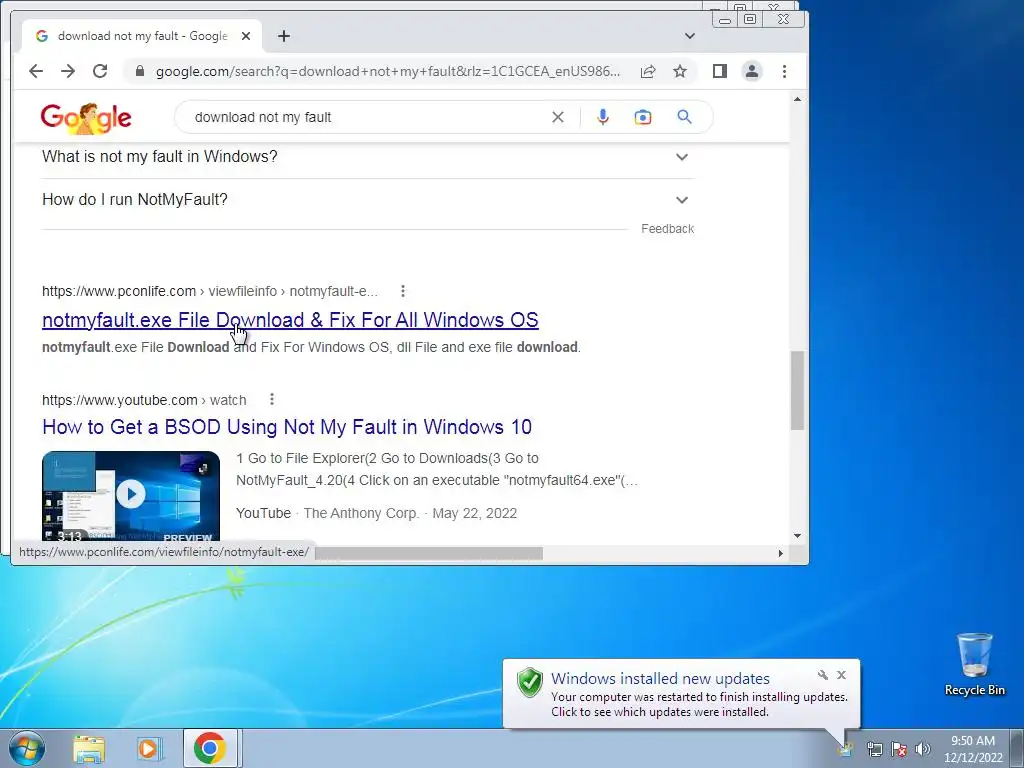Image resolution: width=1024 pixels, height=768 pixels.
Task: Click the Chrome taskbar button
Action: 210,748
